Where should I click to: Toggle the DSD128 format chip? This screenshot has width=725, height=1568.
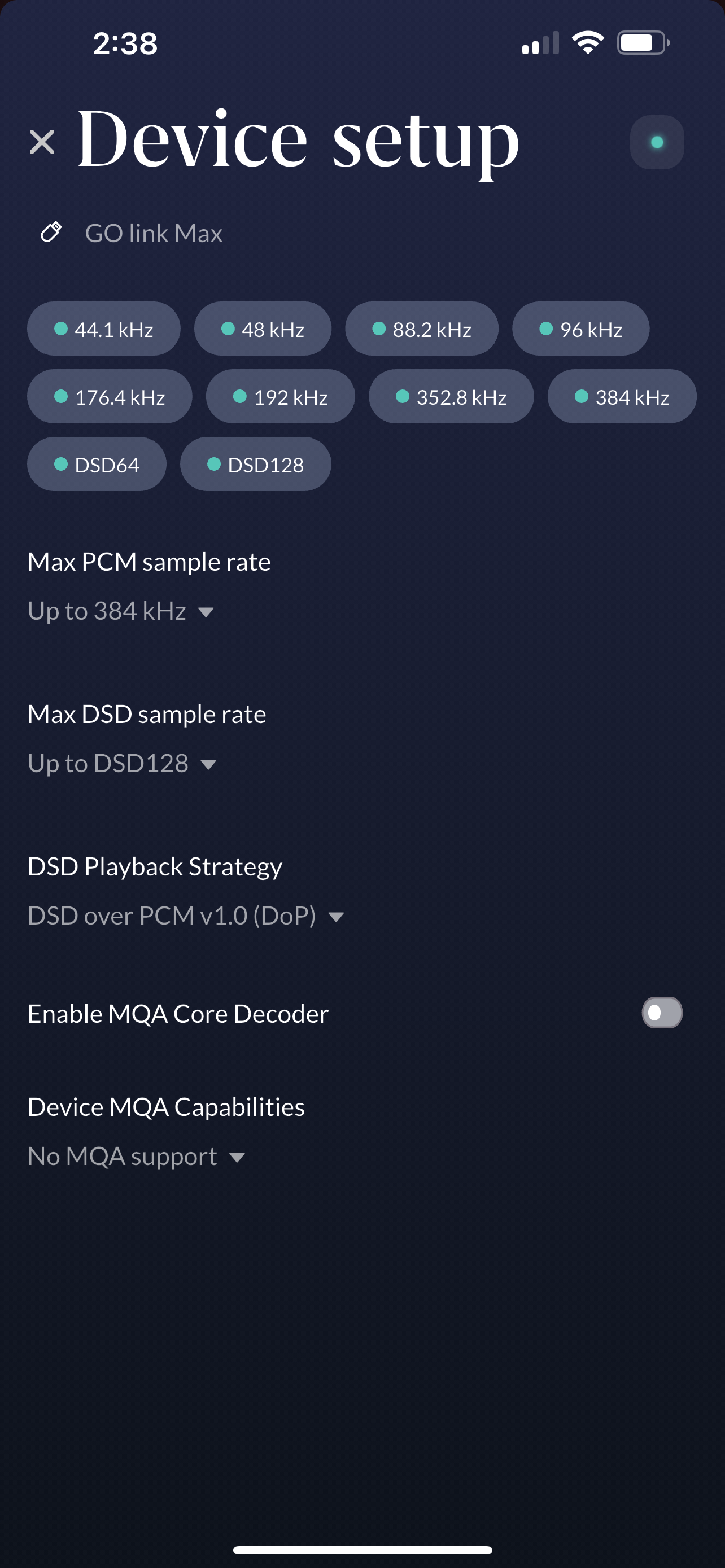coord(255,465)
